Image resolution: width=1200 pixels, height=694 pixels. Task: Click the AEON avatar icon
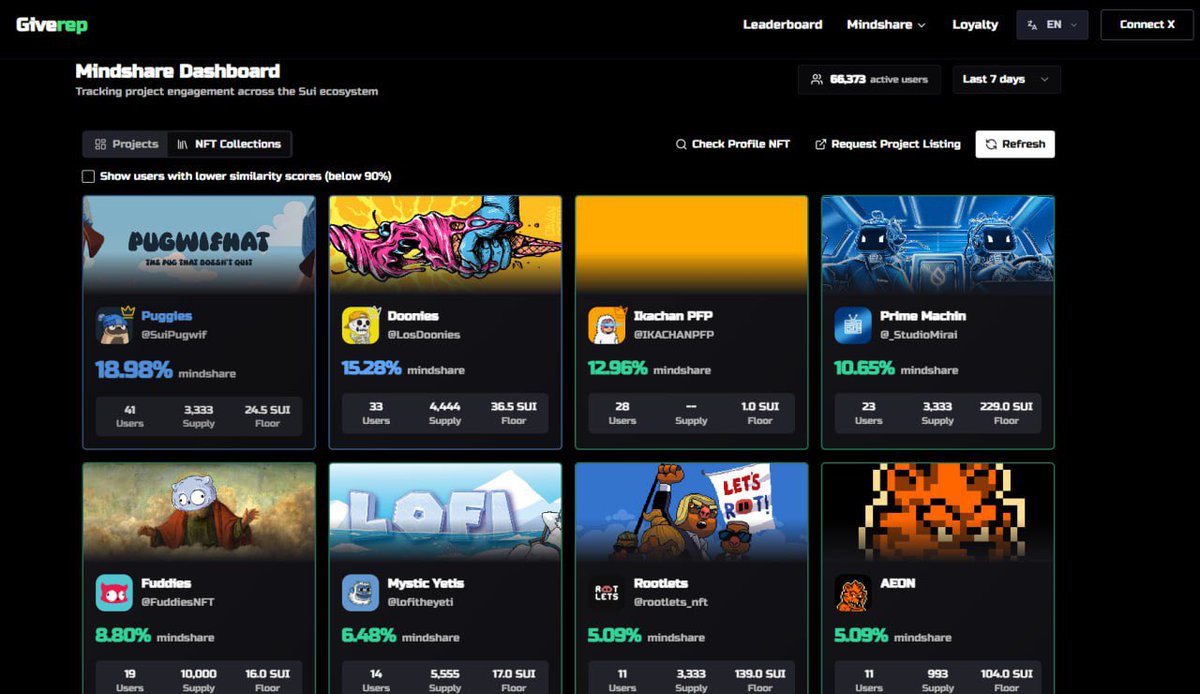(852, 592)
